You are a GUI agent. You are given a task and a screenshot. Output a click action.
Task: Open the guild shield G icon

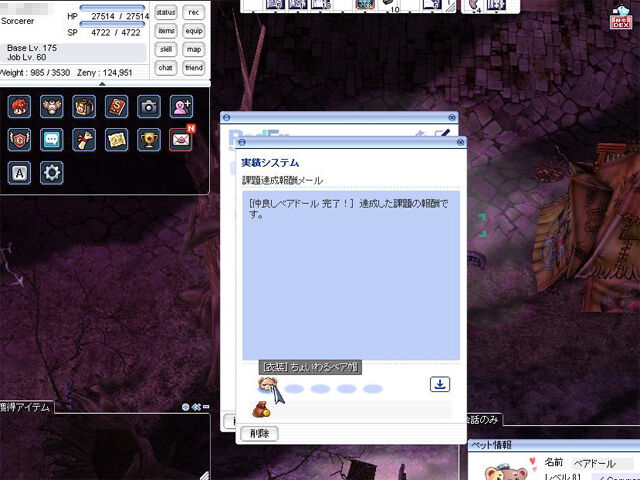coord(19,140)
